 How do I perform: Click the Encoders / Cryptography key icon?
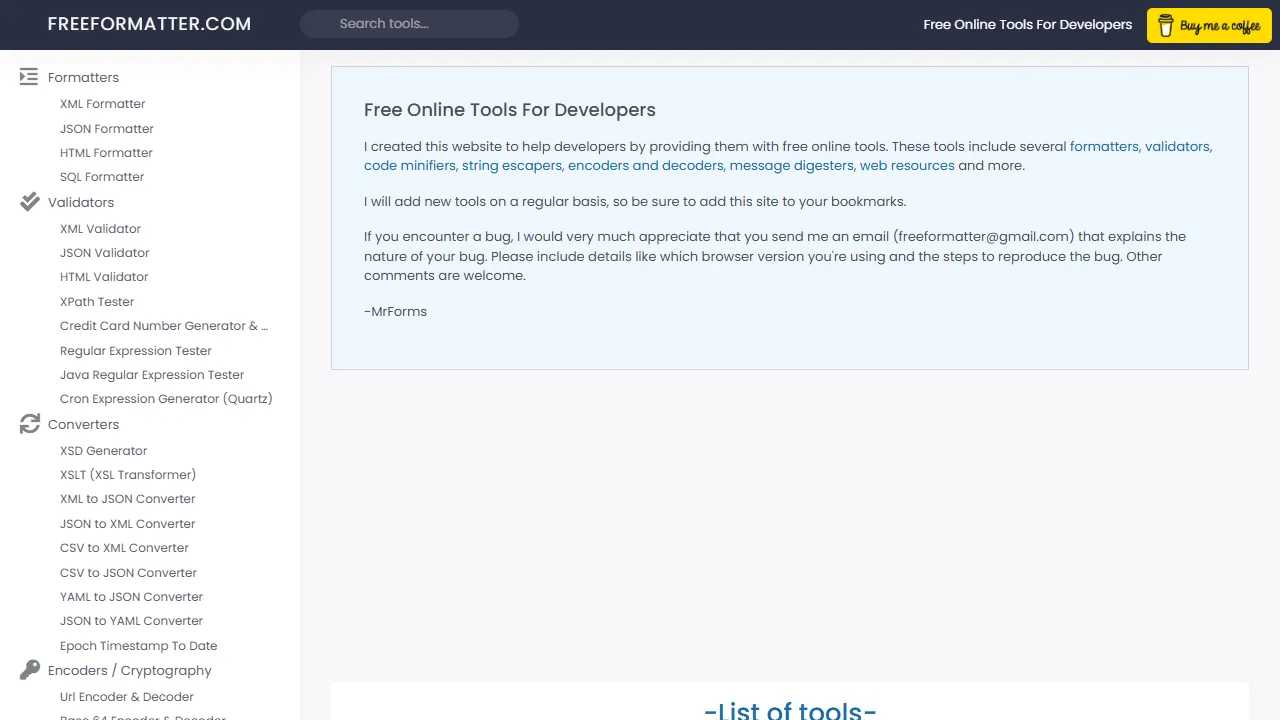tap(29, 670)
